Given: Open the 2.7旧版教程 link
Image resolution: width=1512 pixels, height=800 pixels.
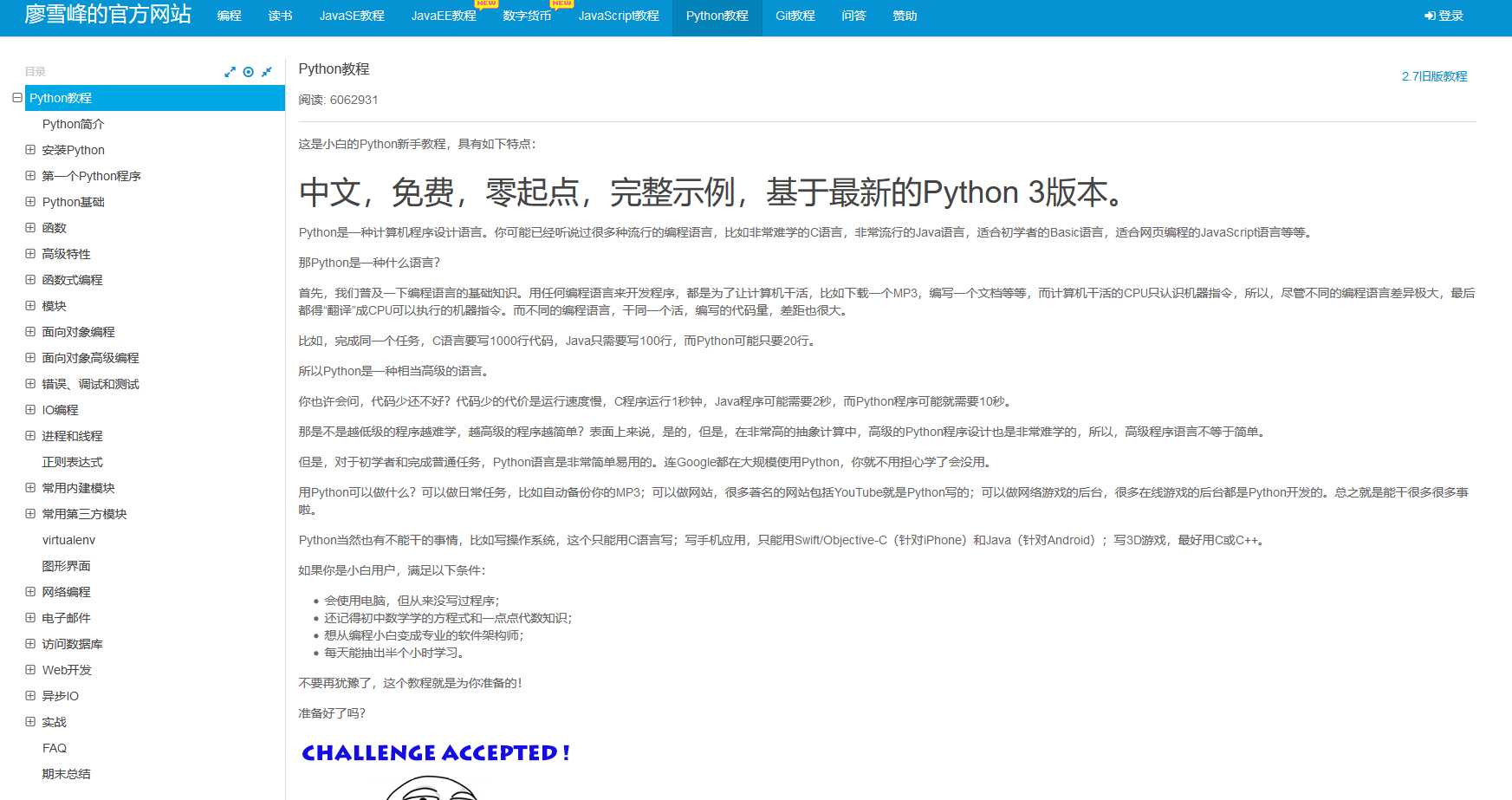Looking at the screenshot, I should click(x=1434, y=76).
